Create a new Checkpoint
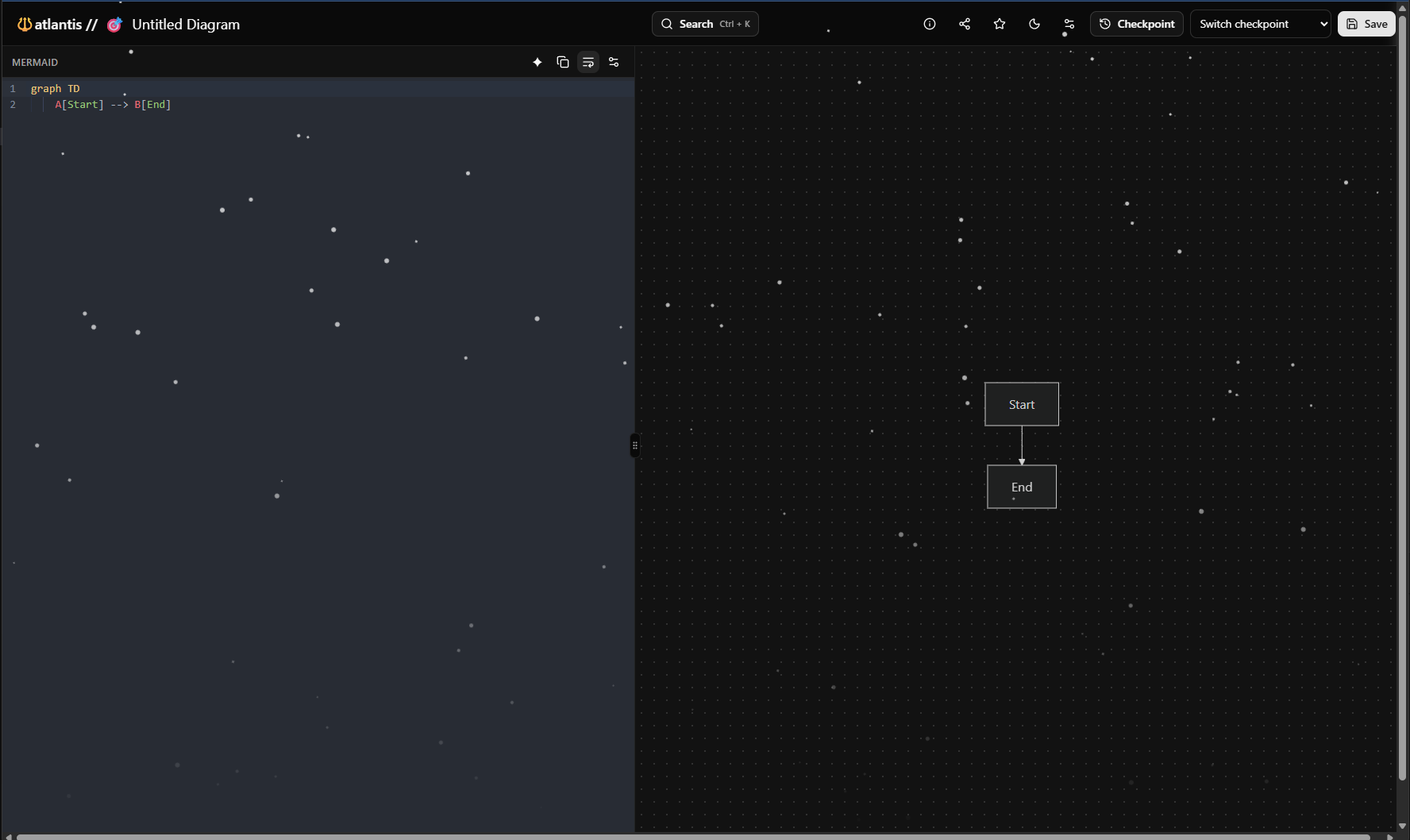 tap(1137, 24)
